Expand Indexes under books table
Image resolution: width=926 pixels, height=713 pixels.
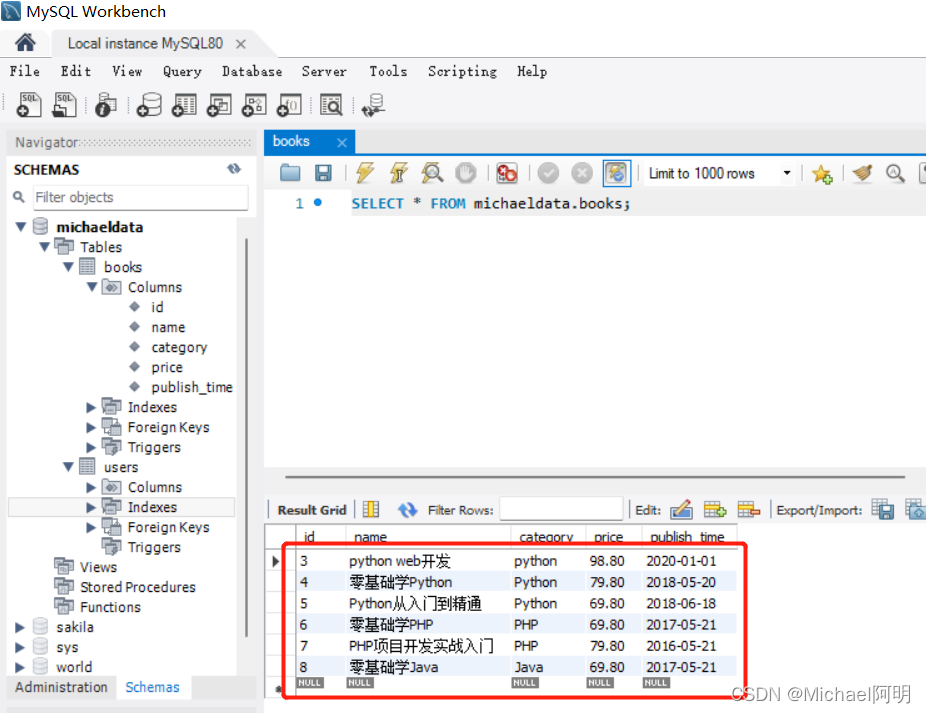(91, 407)
